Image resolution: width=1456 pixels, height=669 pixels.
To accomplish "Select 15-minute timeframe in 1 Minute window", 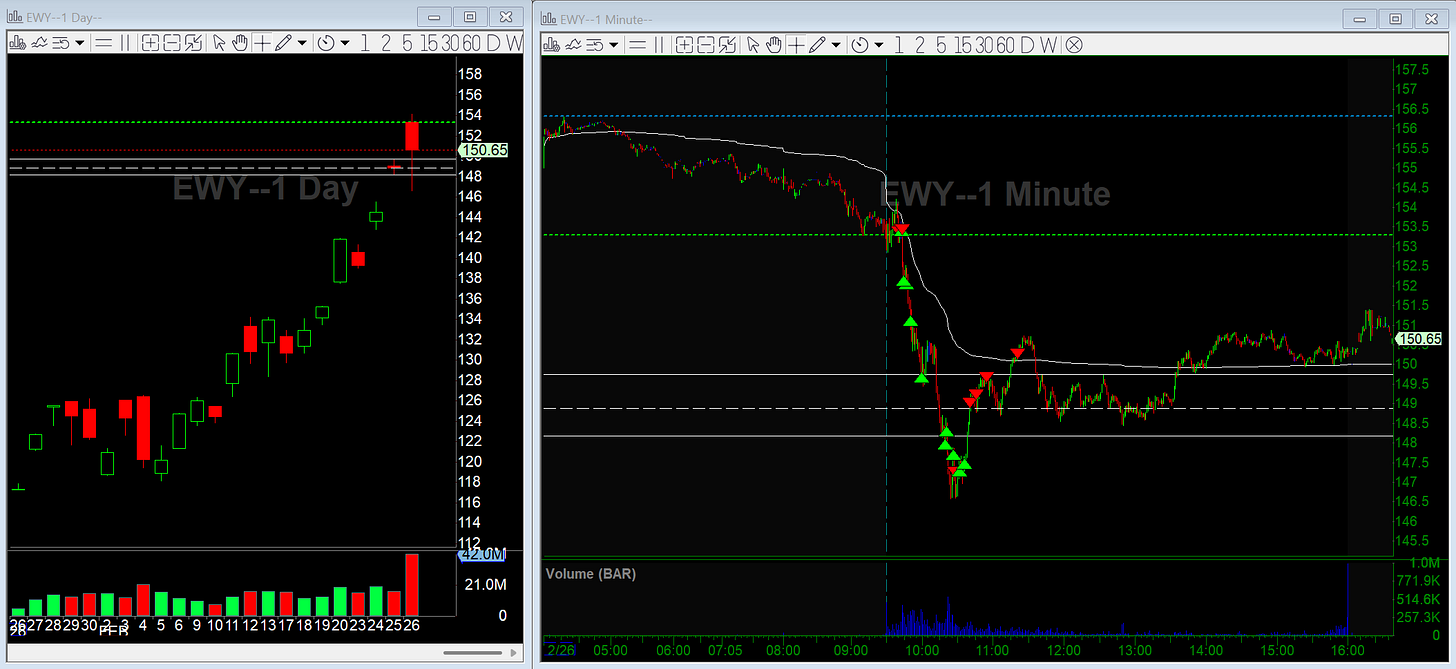I will (964, 45).
